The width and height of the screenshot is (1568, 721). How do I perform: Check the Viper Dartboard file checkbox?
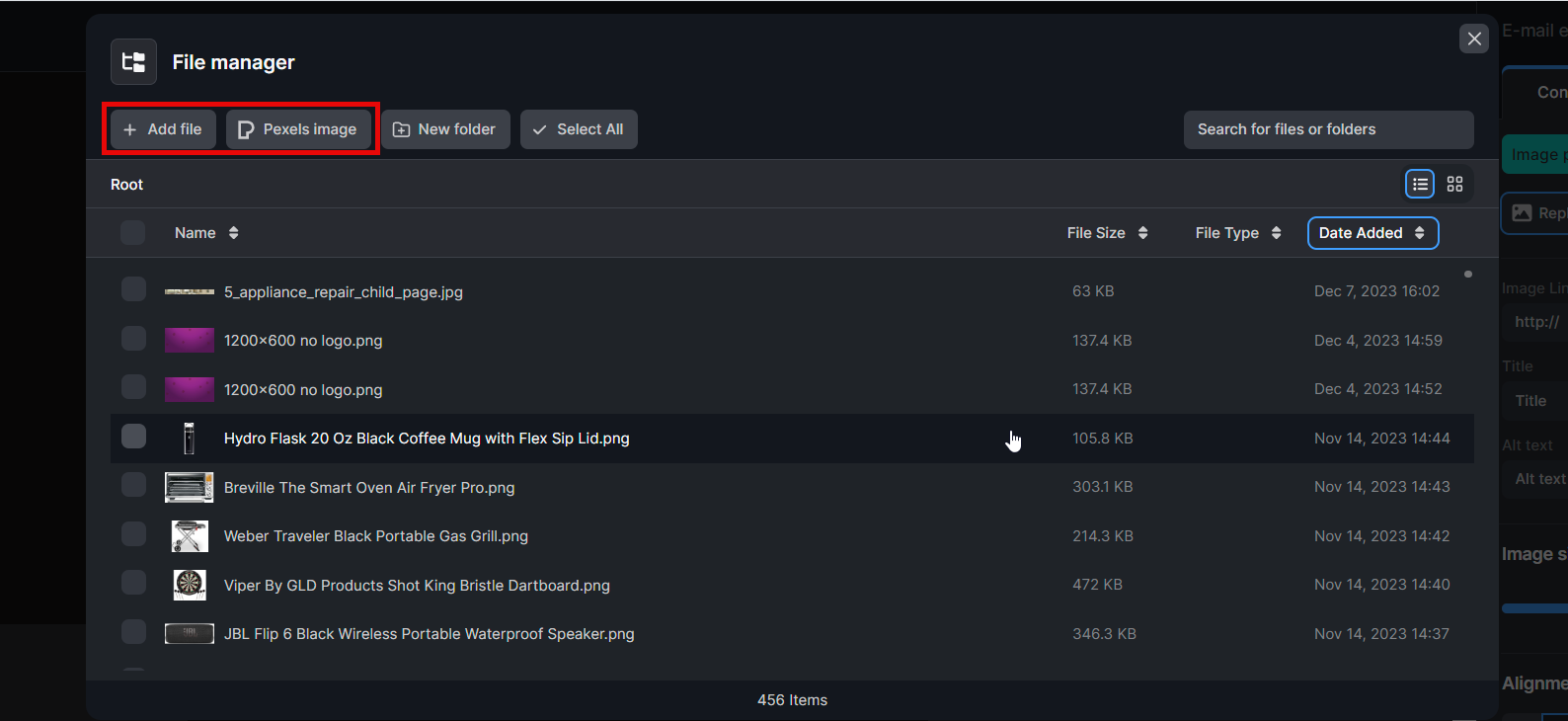(133, 583)
